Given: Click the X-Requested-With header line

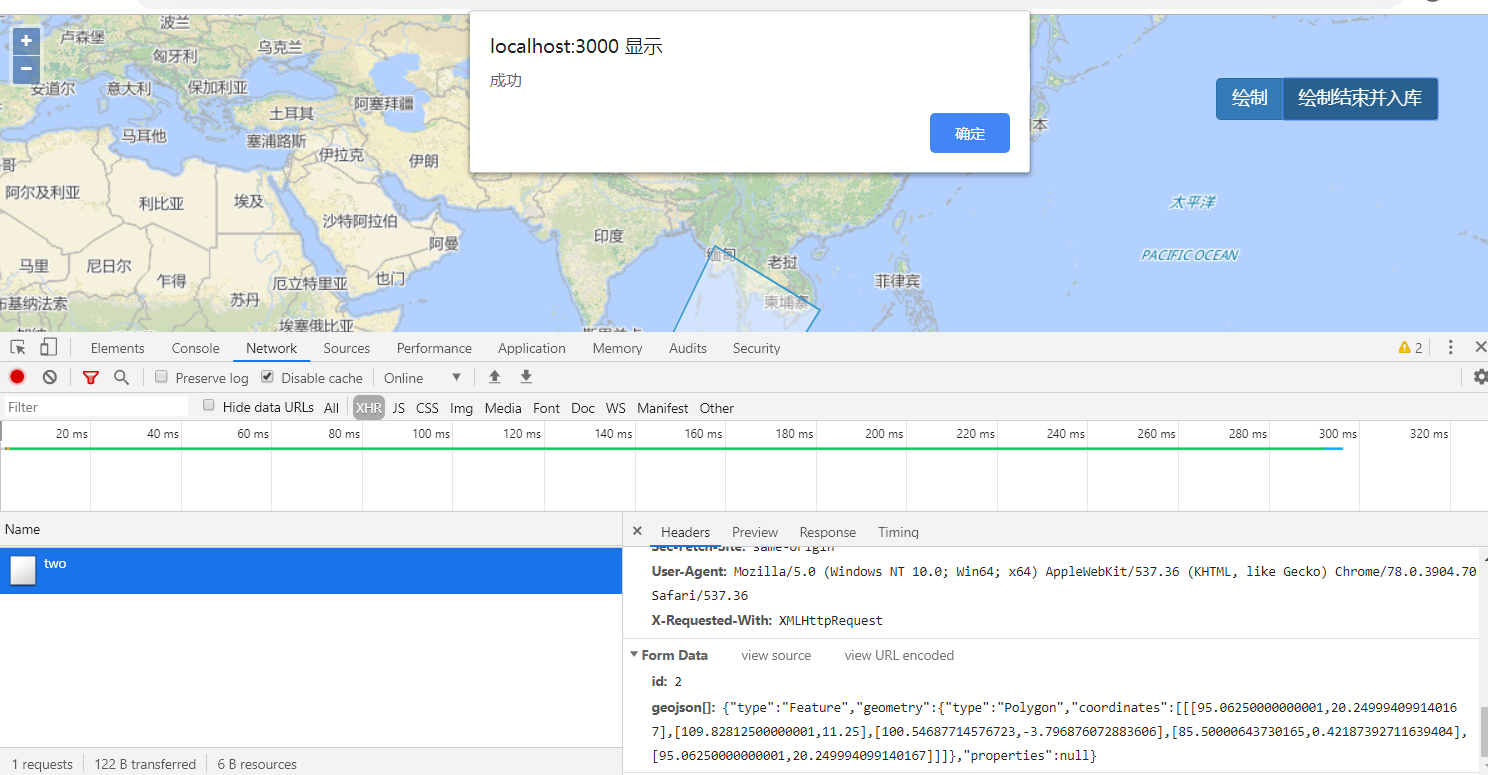Looking at the screenshot, I should pyautogui.click(x=767, y=620).
